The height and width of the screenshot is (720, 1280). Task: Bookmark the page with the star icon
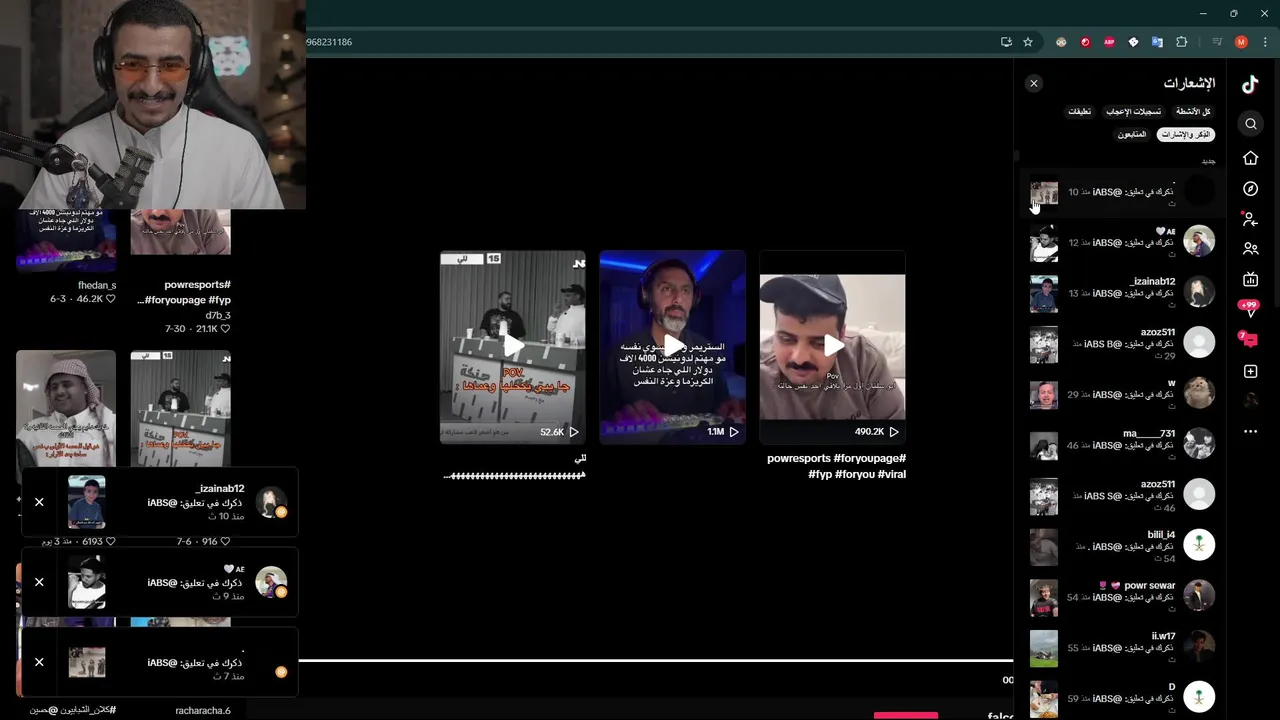1028,42
